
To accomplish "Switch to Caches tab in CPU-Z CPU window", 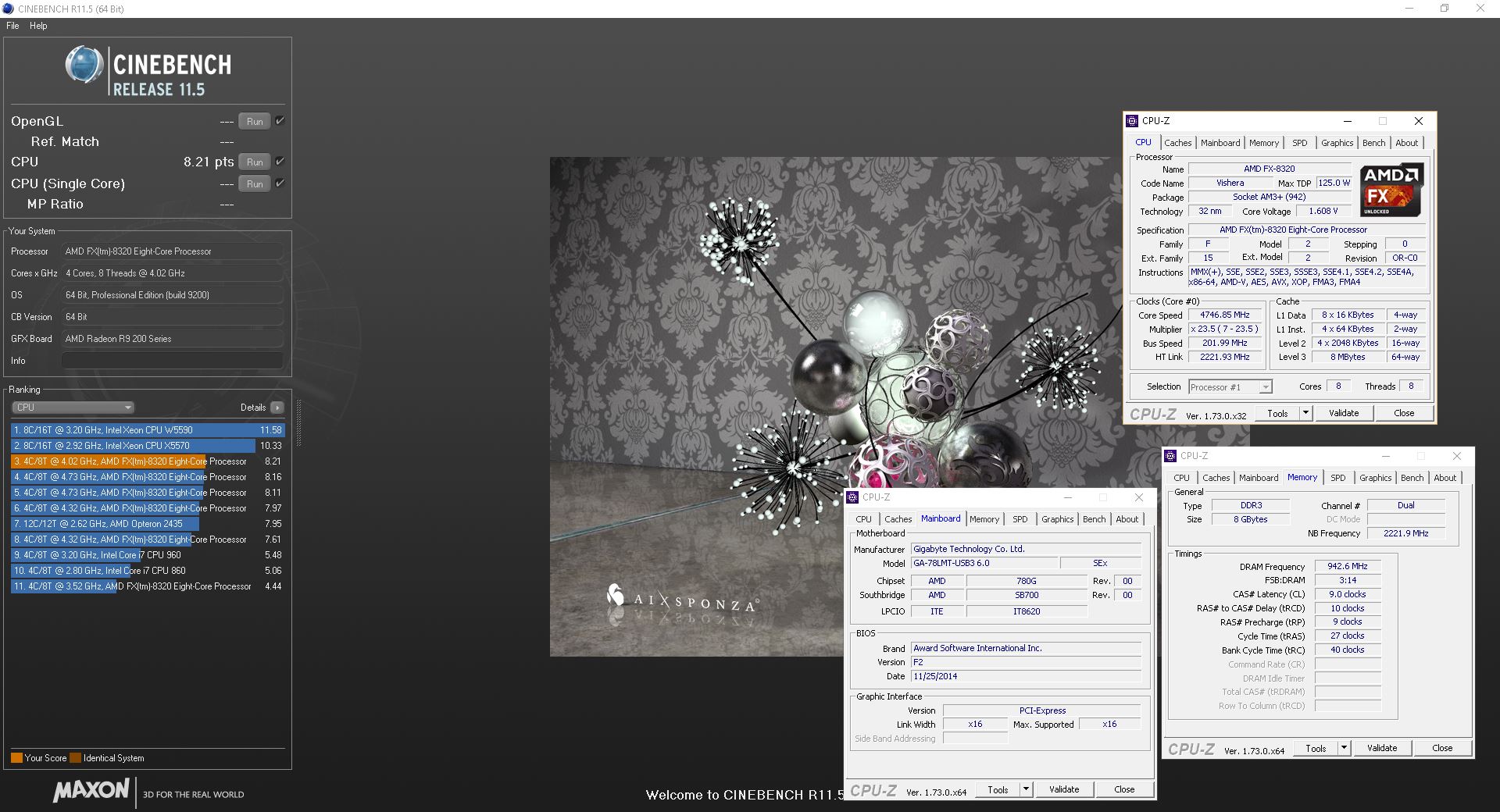I will pyautogui.click(x=1177, y=143).
